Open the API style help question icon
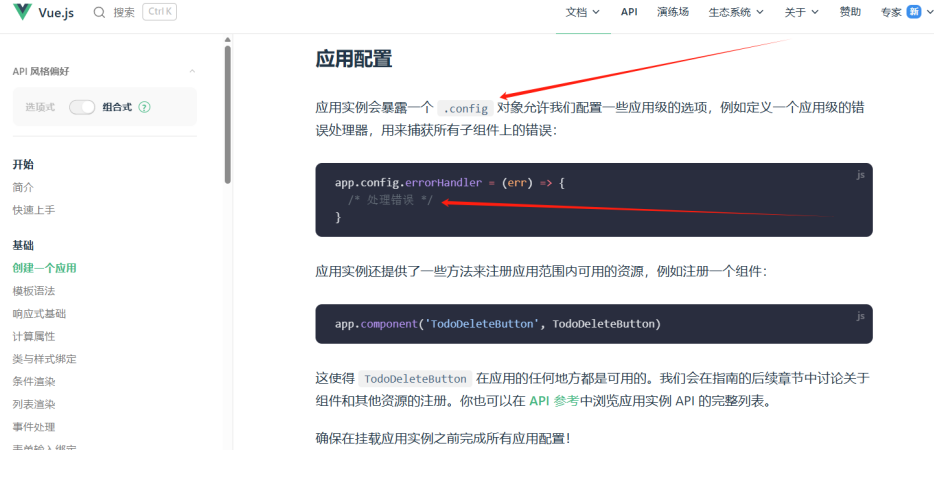The width and height of the screenshot is (934, 482). [144, 107]
